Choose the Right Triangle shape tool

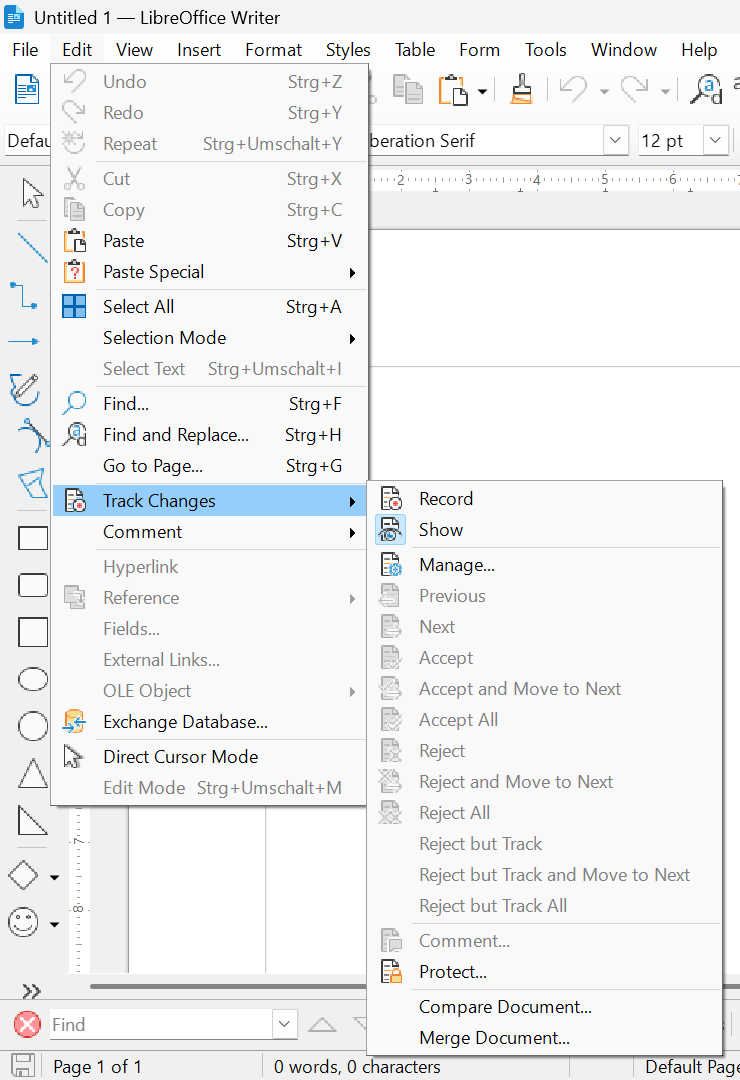(x=33, y=820)
